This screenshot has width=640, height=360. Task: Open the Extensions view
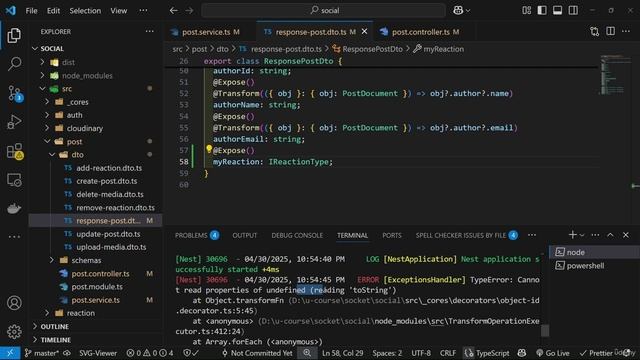(x=15, y=151)
